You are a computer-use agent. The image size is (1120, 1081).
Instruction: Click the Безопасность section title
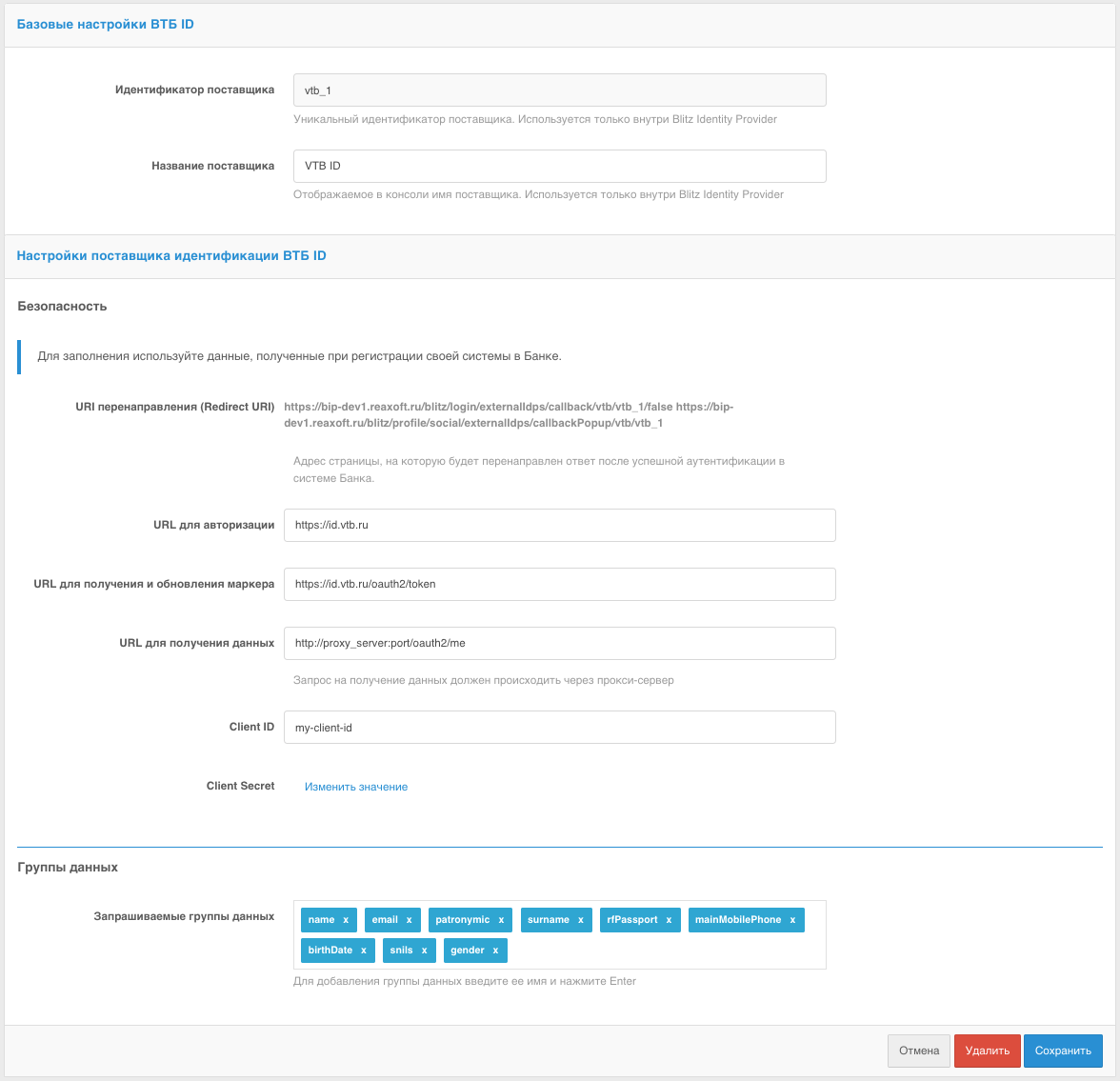62,307
